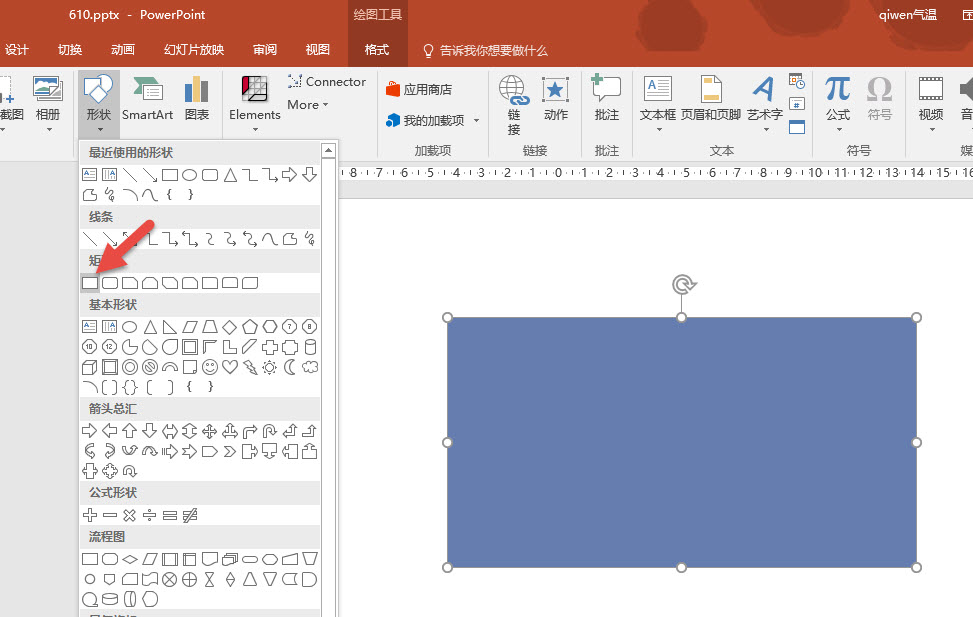
Task: Pick the cloud shape
Action: pyautogui.click(x=310, y=367)
